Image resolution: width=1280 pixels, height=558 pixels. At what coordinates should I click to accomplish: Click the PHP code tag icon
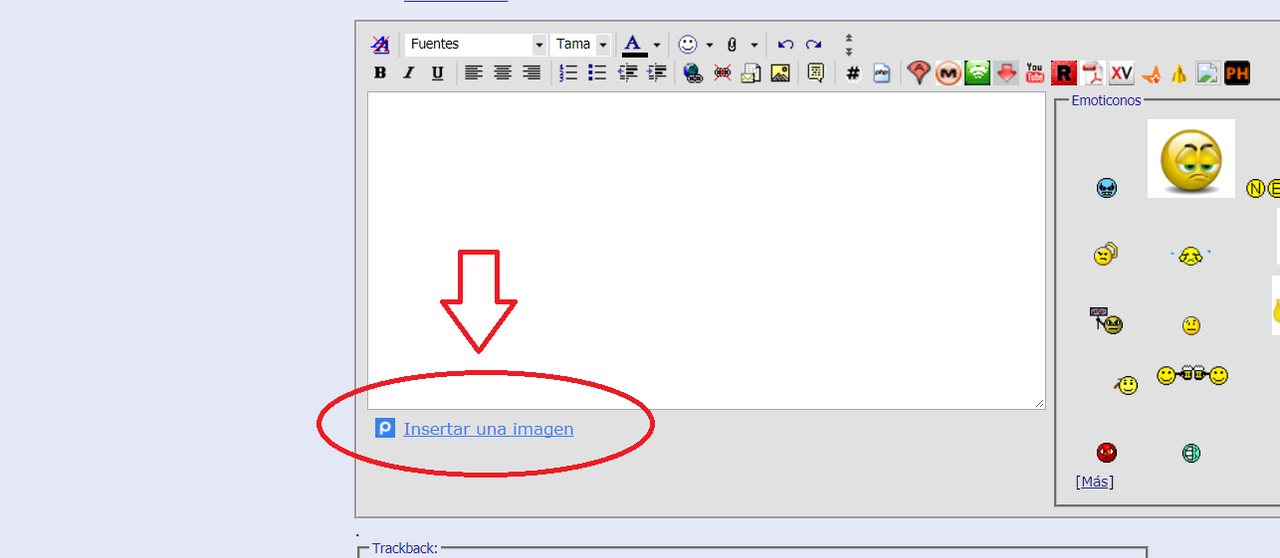tap(881, 73)
